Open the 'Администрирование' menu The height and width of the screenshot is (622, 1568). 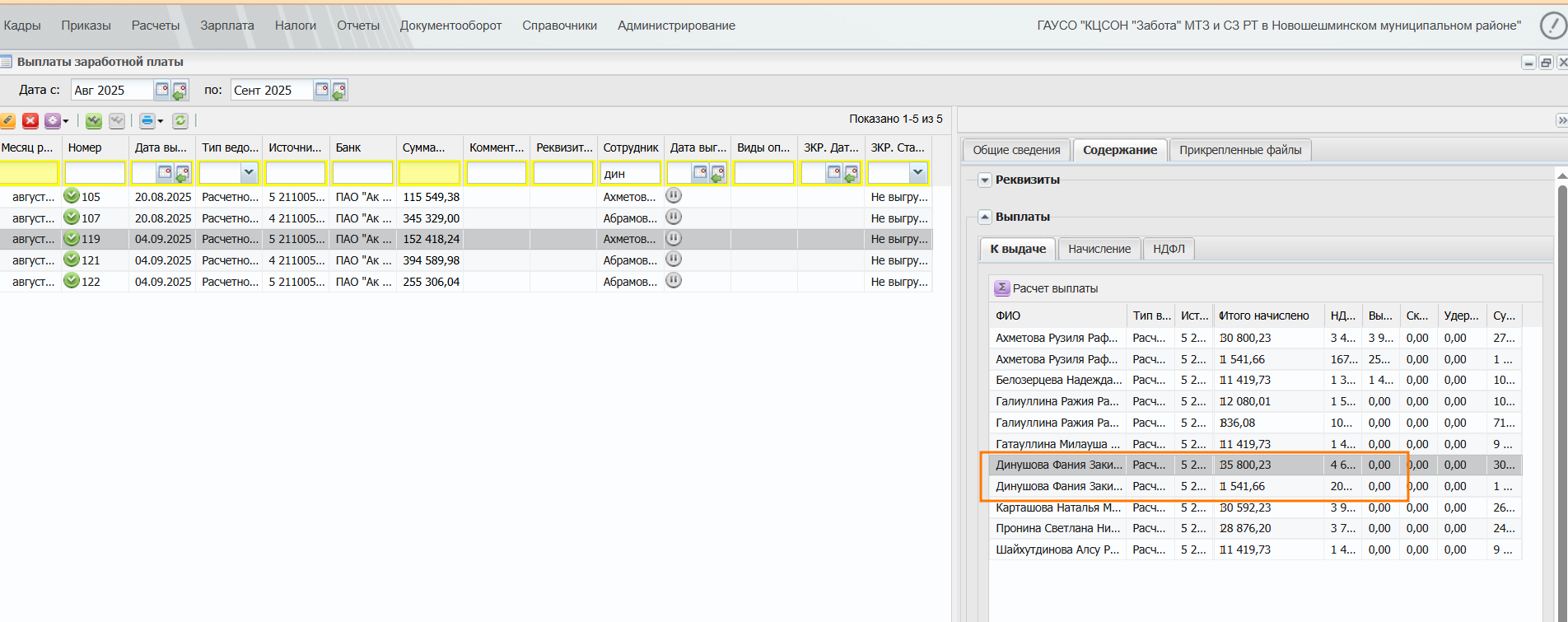coord(677,26)
